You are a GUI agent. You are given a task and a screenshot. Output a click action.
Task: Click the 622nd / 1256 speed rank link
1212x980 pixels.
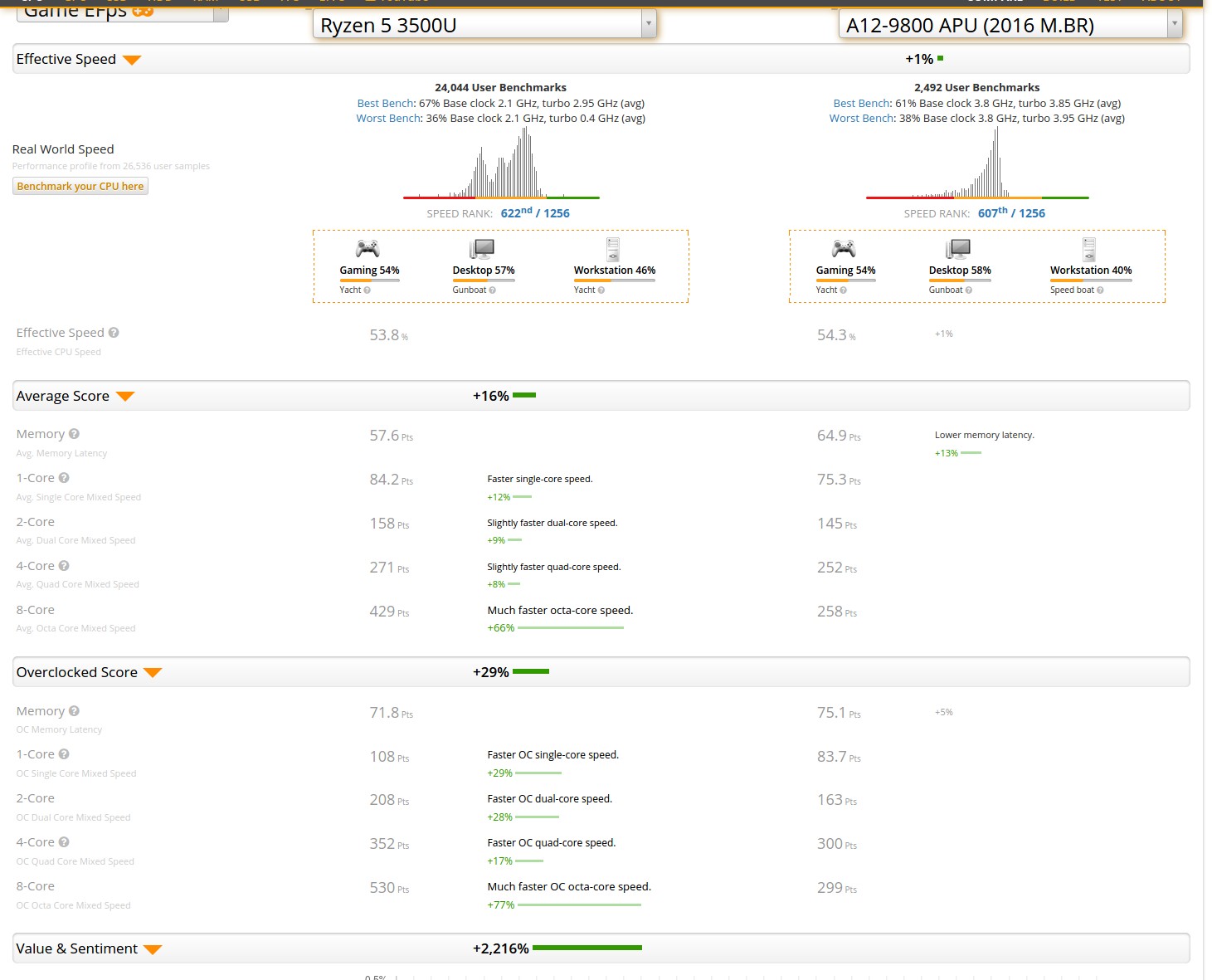535,212
